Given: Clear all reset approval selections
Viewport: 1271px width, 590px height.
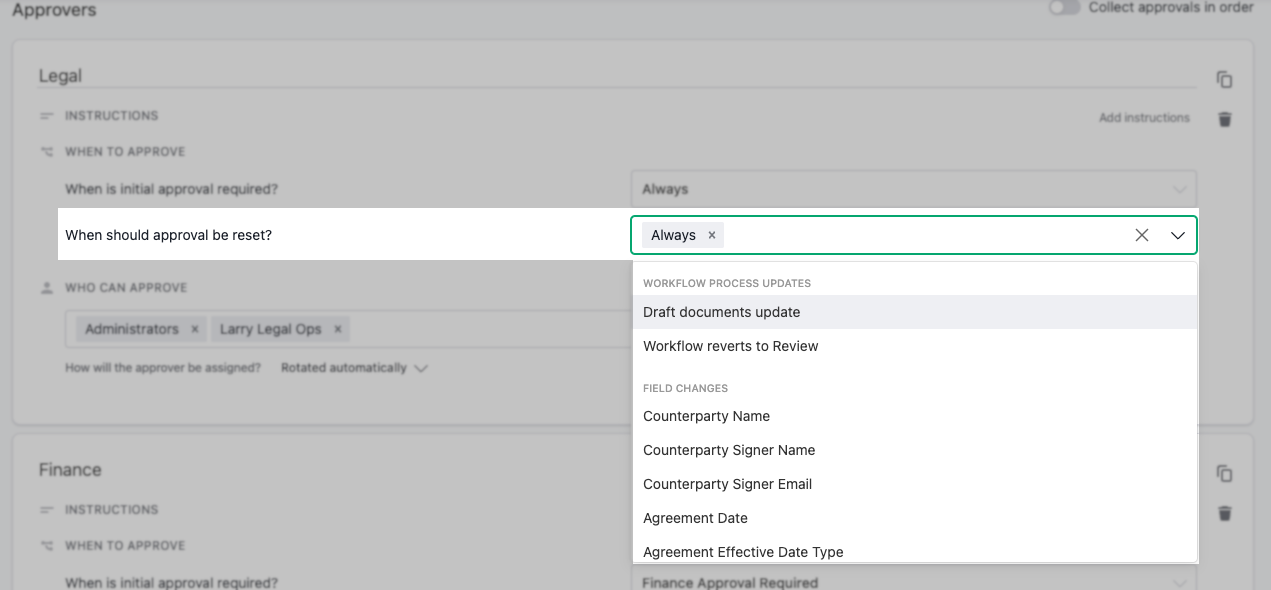Looking at the screenshot, I should [x=1142, y=235].
